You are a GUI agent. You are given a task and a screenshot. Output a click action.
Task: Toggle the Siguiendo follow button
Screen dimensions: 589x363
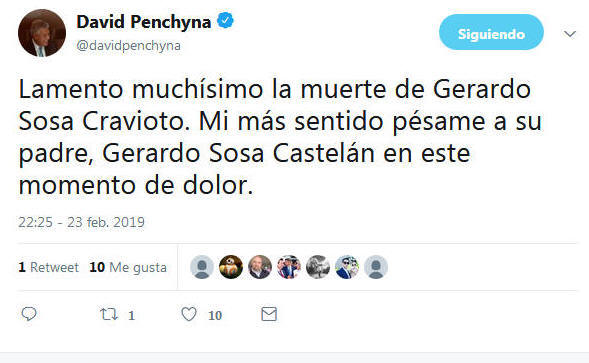[x=491, y=32]
